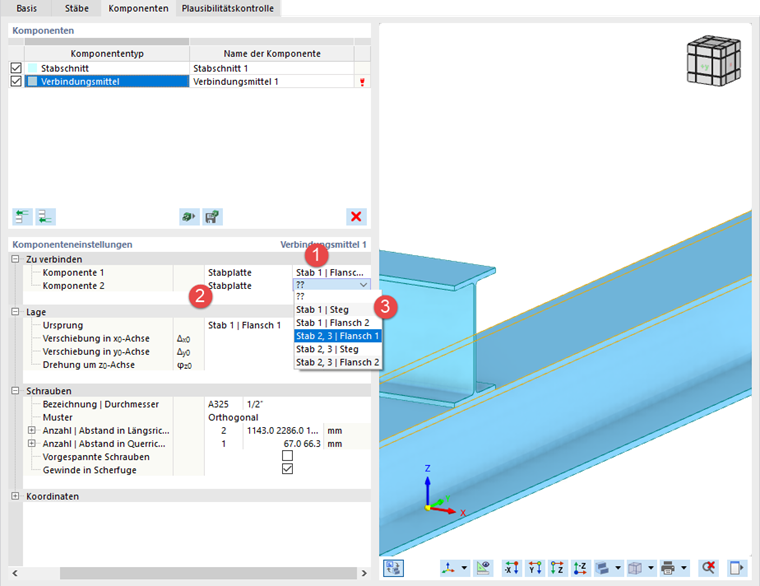Screen dimensions: 760x586
Task: Click view settings ruler-eye icon
Action: pyautogui.click(x=483, y=568)
